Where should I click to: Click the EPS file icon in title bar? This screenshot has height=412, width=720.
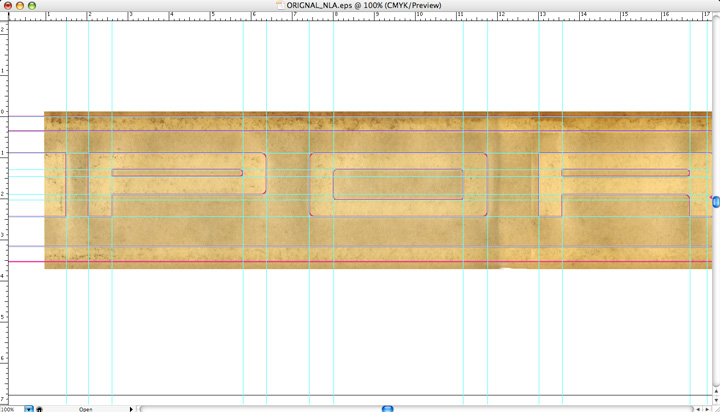(280, 6)
